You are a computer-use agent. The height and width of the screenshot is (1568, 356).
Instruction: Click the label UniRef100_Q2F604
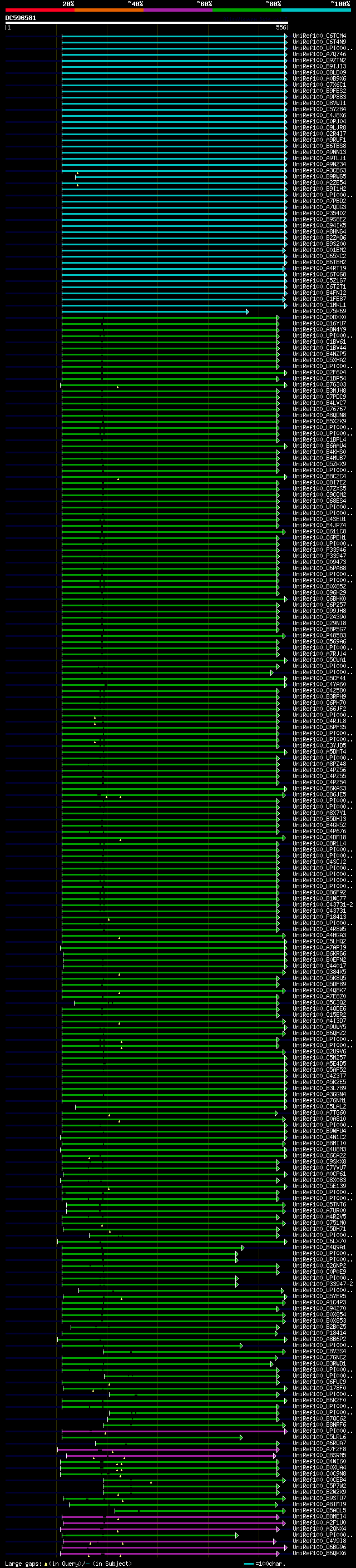[x=319, y=372]
